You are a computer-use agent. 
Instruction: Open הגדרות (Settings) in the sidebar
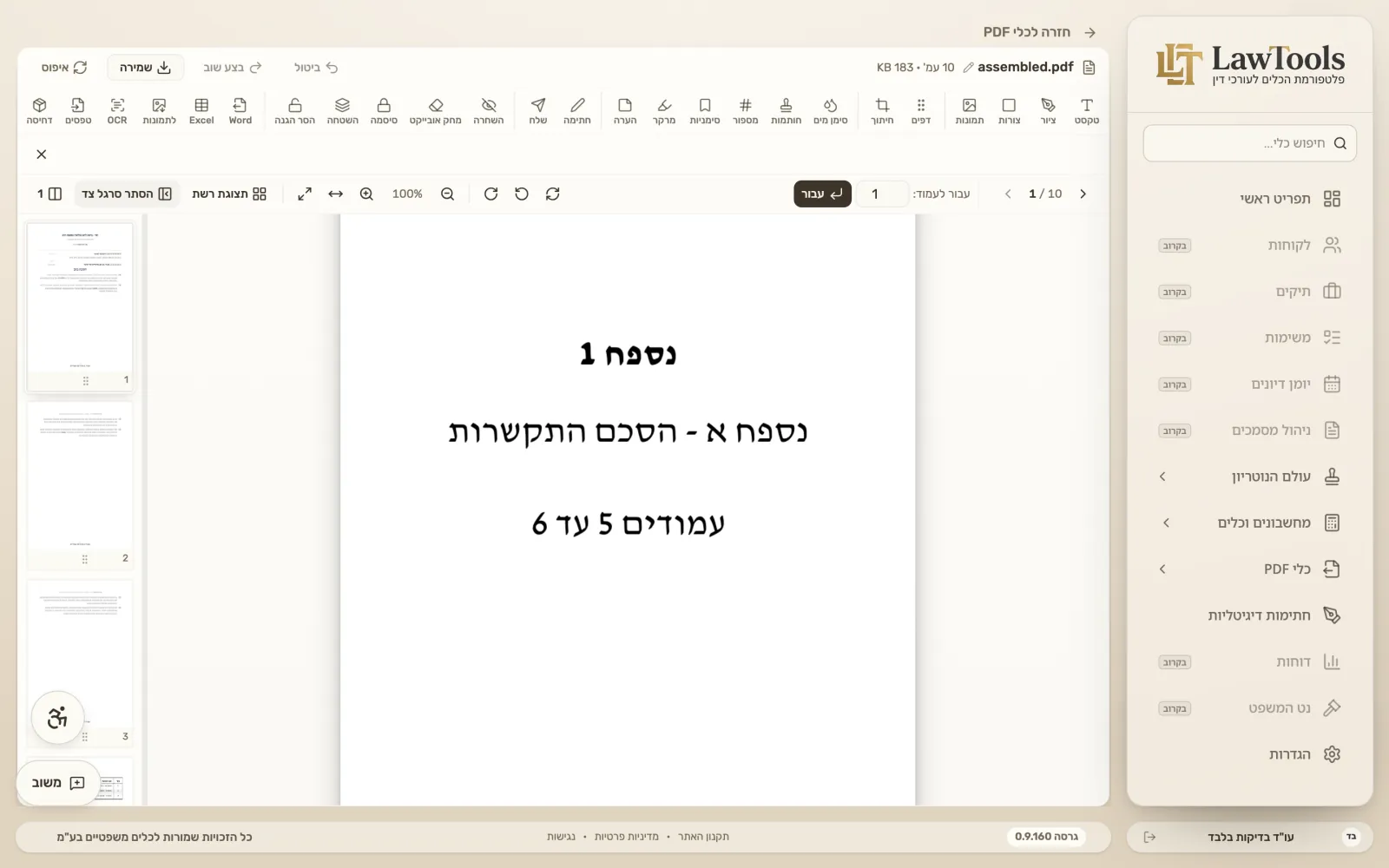pyautogui.click(x=1250, y=754)
